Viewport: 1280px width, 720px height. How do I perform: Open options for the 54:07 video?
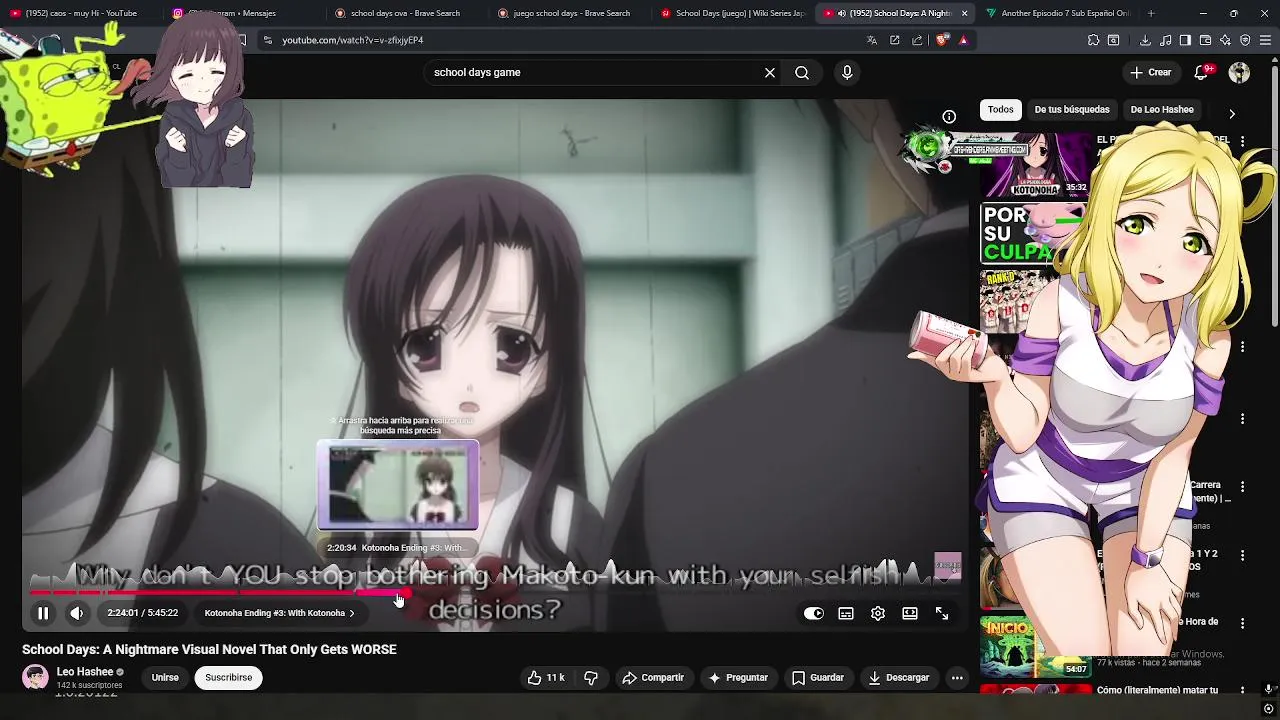pyautogui.click(x=1242, y=623)
